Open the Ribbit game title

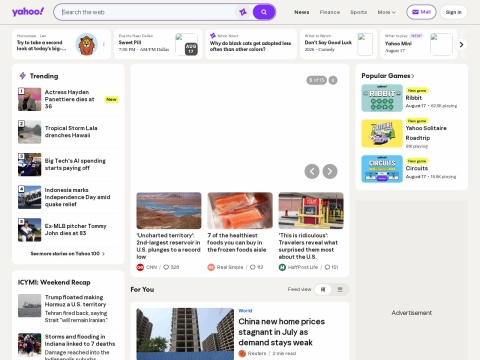pos(414,98)
